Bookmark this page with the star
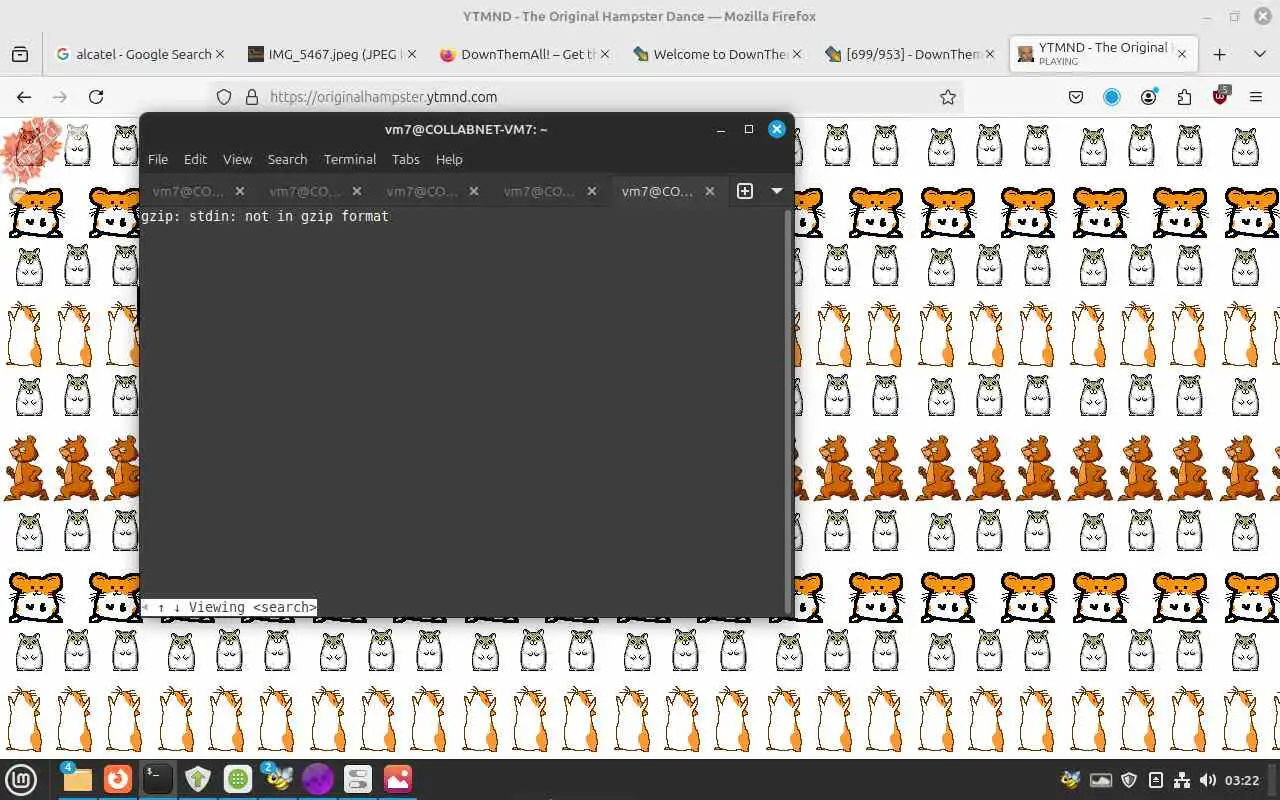This screenshot has height=800, width=1280. [x=948, y=97]
